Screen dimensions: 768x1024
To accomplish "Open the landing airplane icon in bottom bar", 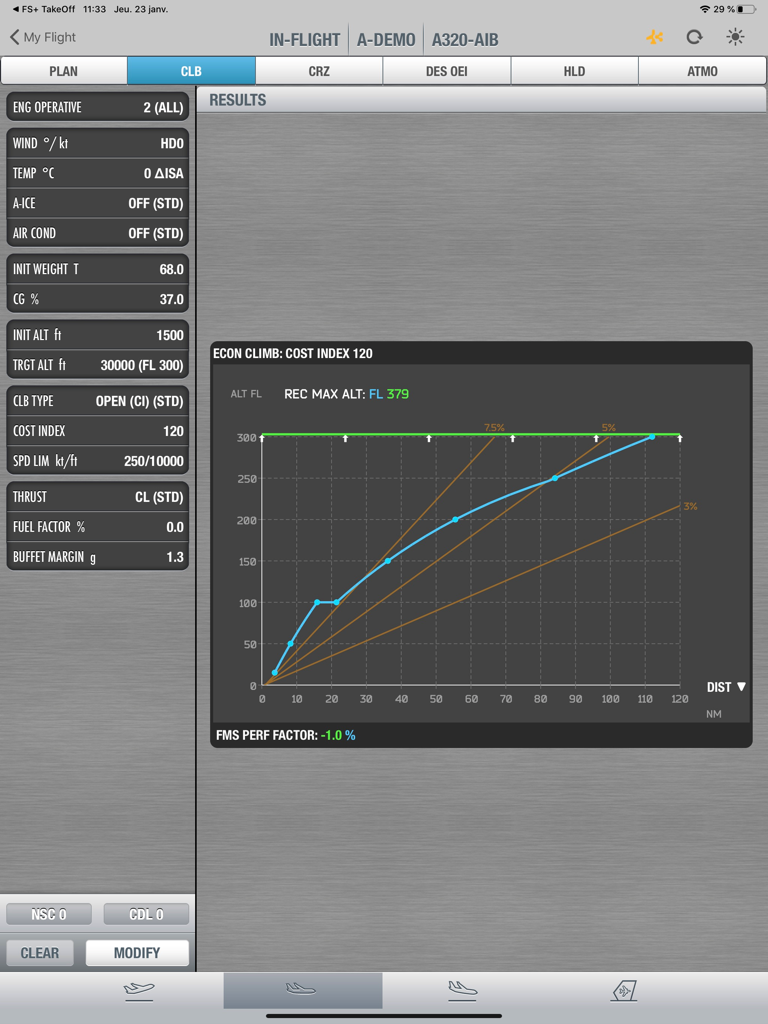I will (462, 991).
